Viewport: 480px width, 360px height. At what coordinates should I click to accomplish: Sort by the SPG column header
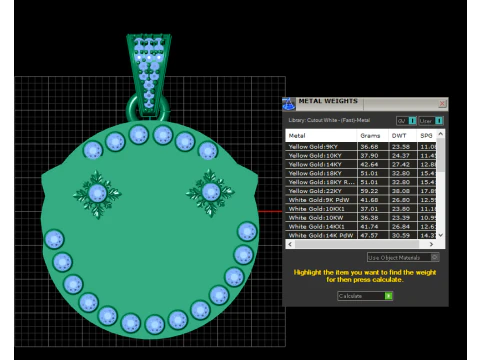point(426,136)
